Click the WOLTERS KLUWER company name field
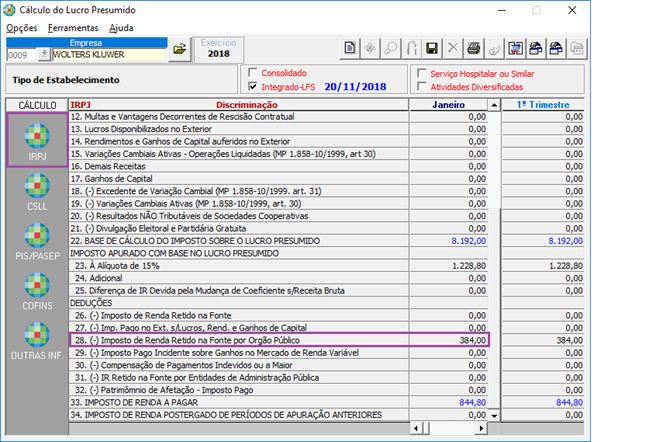 tap(109, 55)
